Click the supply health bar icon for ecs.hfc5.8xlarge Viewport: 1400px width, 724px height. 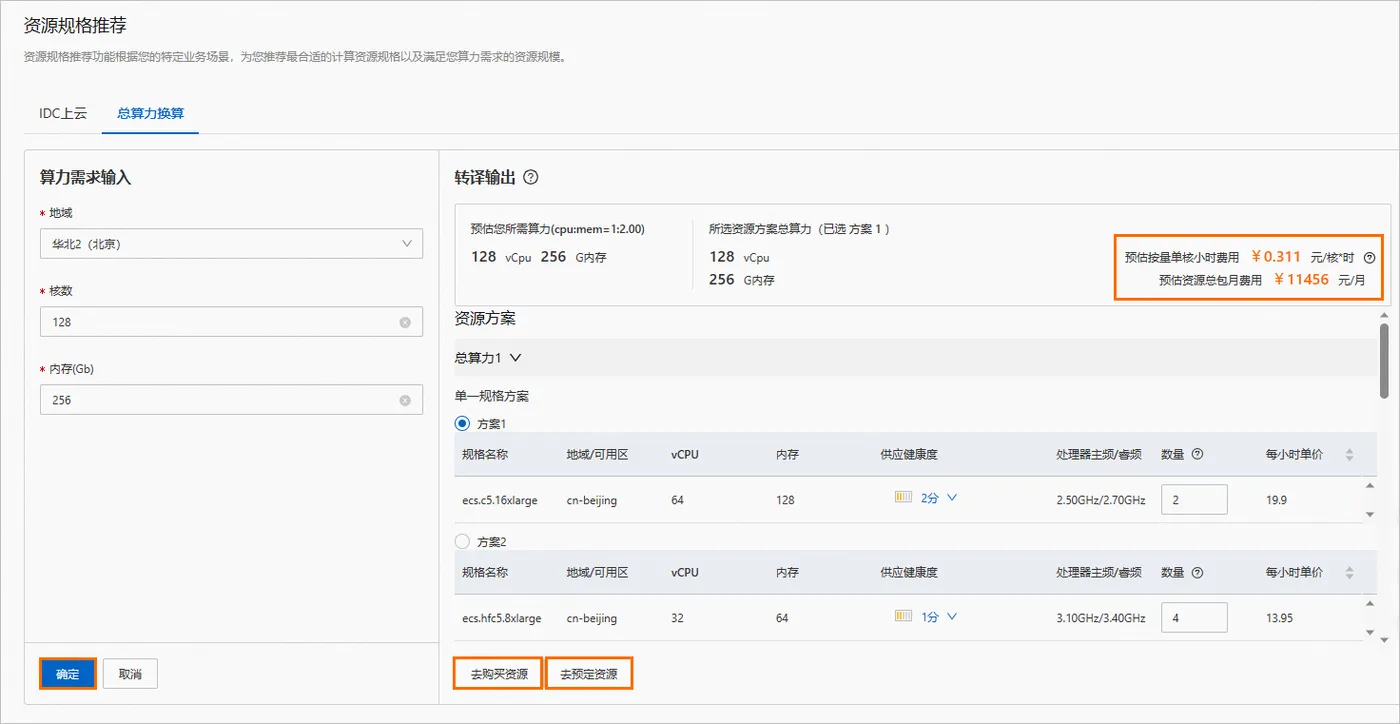tap(904, 616)
